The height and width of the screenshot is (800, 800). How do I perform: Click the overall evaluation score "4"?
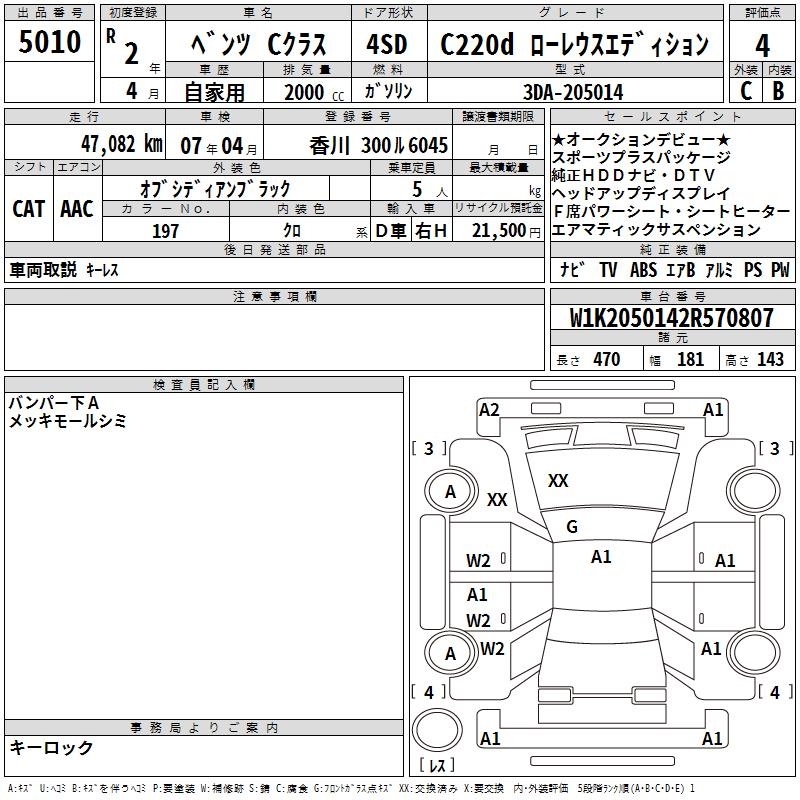coord(762,45)
